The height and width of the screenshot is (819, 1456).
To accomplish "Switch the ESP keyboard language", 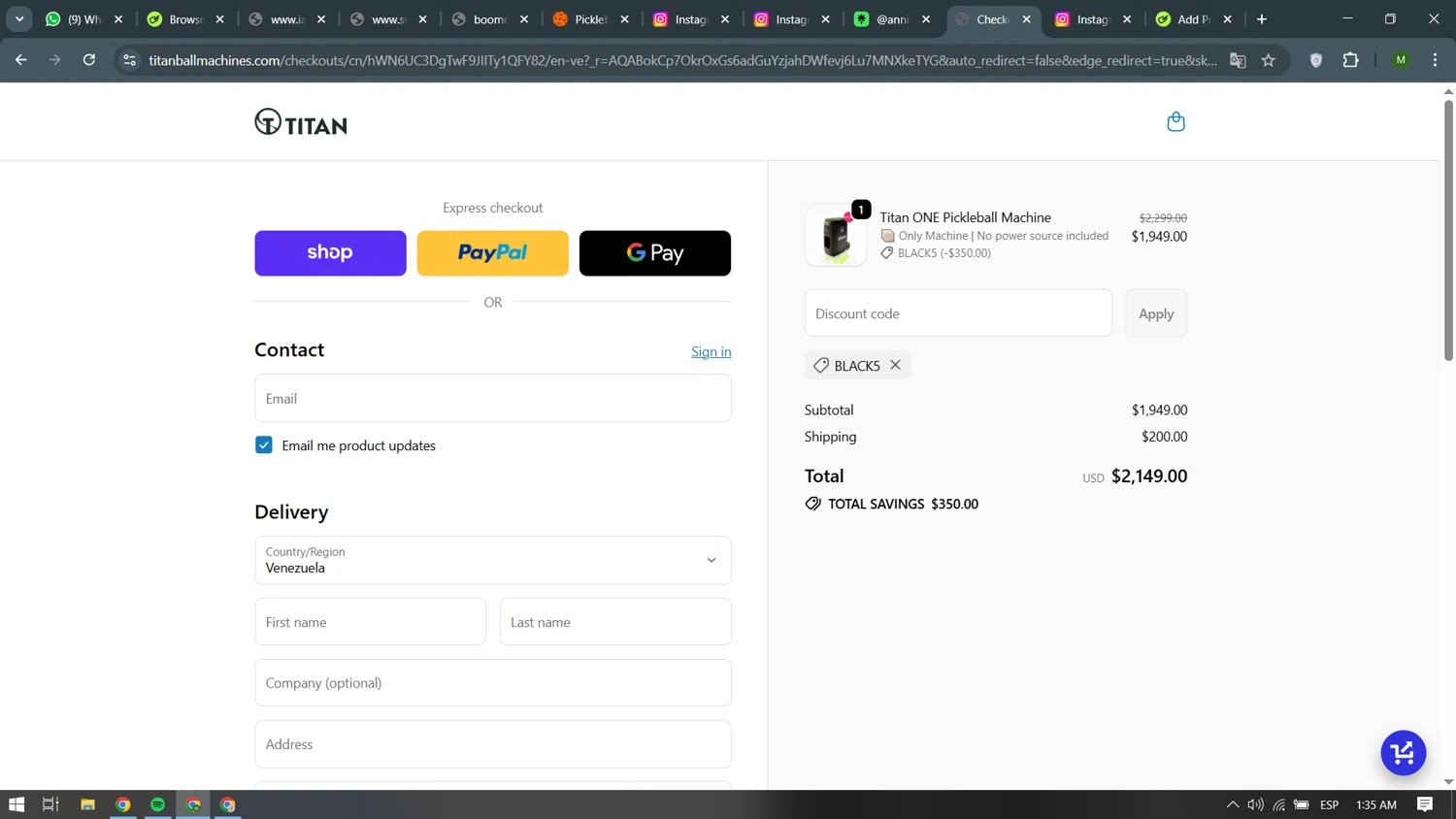I will click(x=1330, y=804).
